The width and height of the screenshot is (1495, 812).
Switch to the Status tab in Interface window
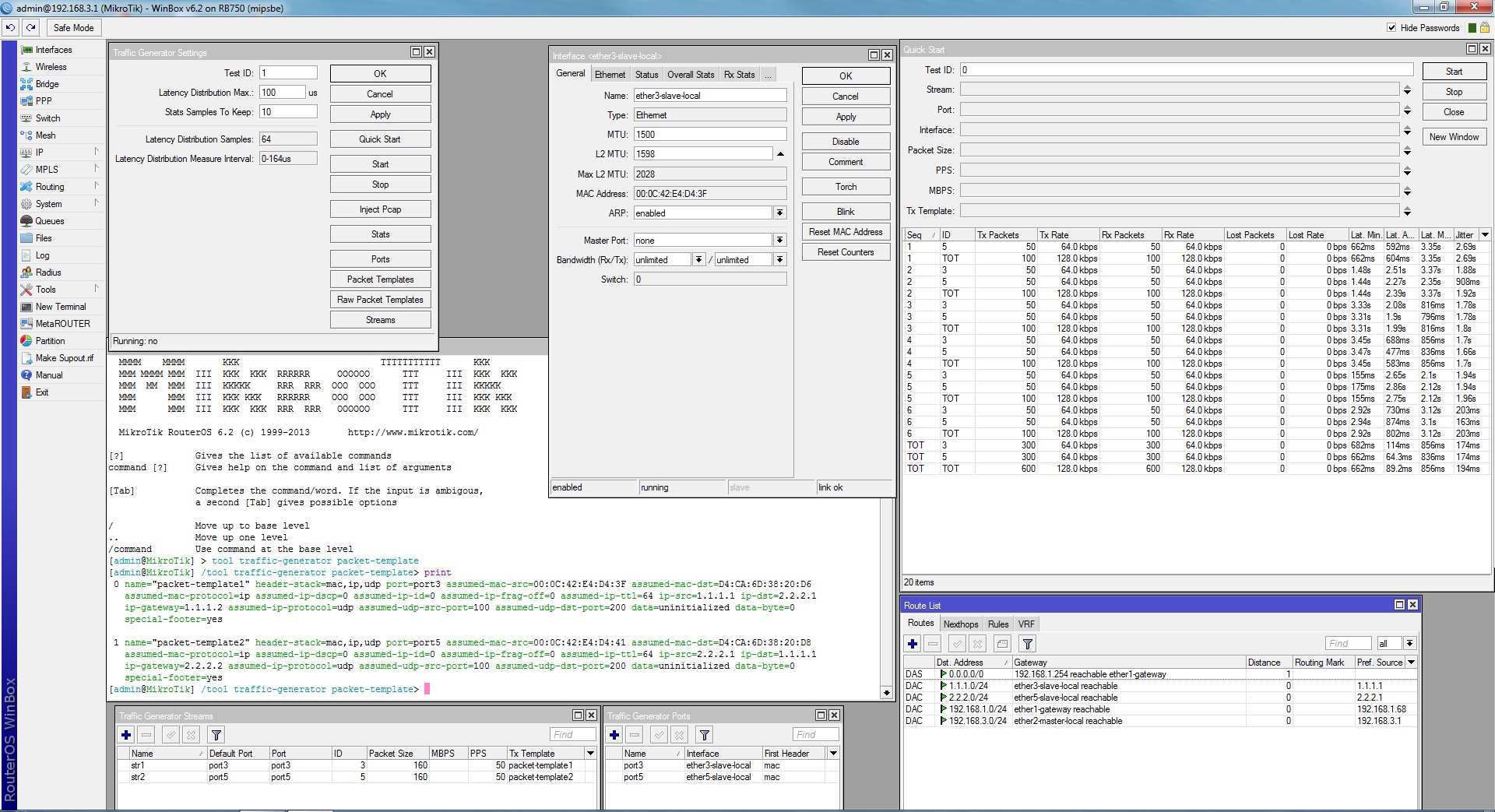click(646, 75)
